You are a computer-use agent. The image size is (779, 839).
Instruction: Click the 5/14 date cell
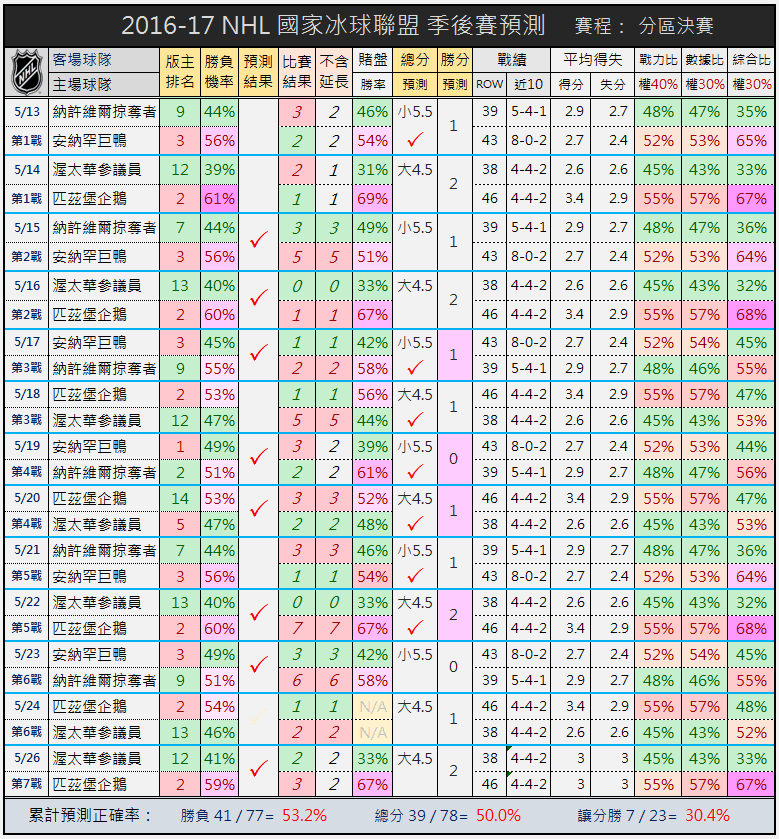27,170
